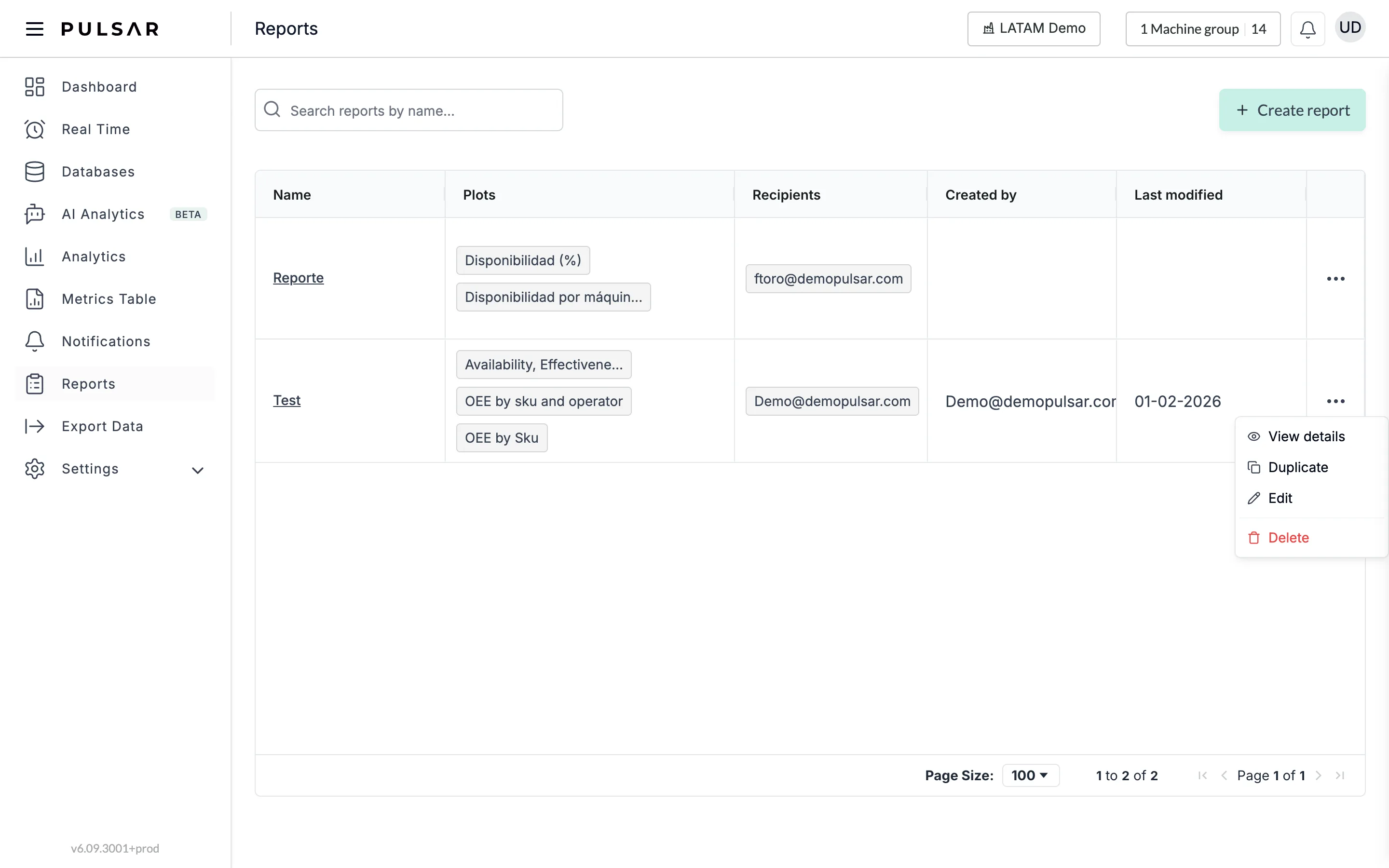Screen dimensions: 1389x868
Task: Click the Settings gear icon
Action: [34, 468]
